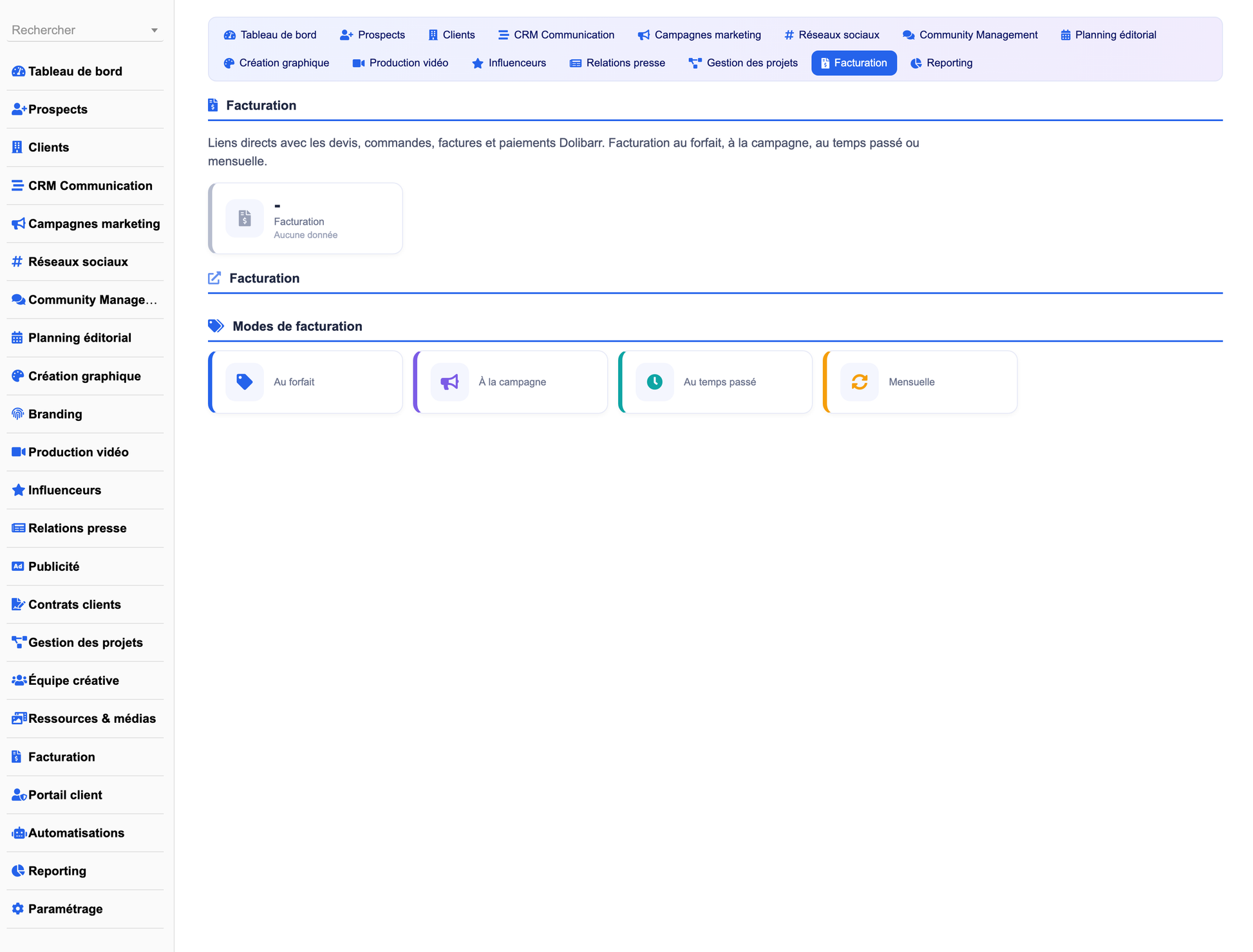Click the Production vidéo camera icon in sidebar
Screen dimensions: 1253x952
[x=19, y=452]
